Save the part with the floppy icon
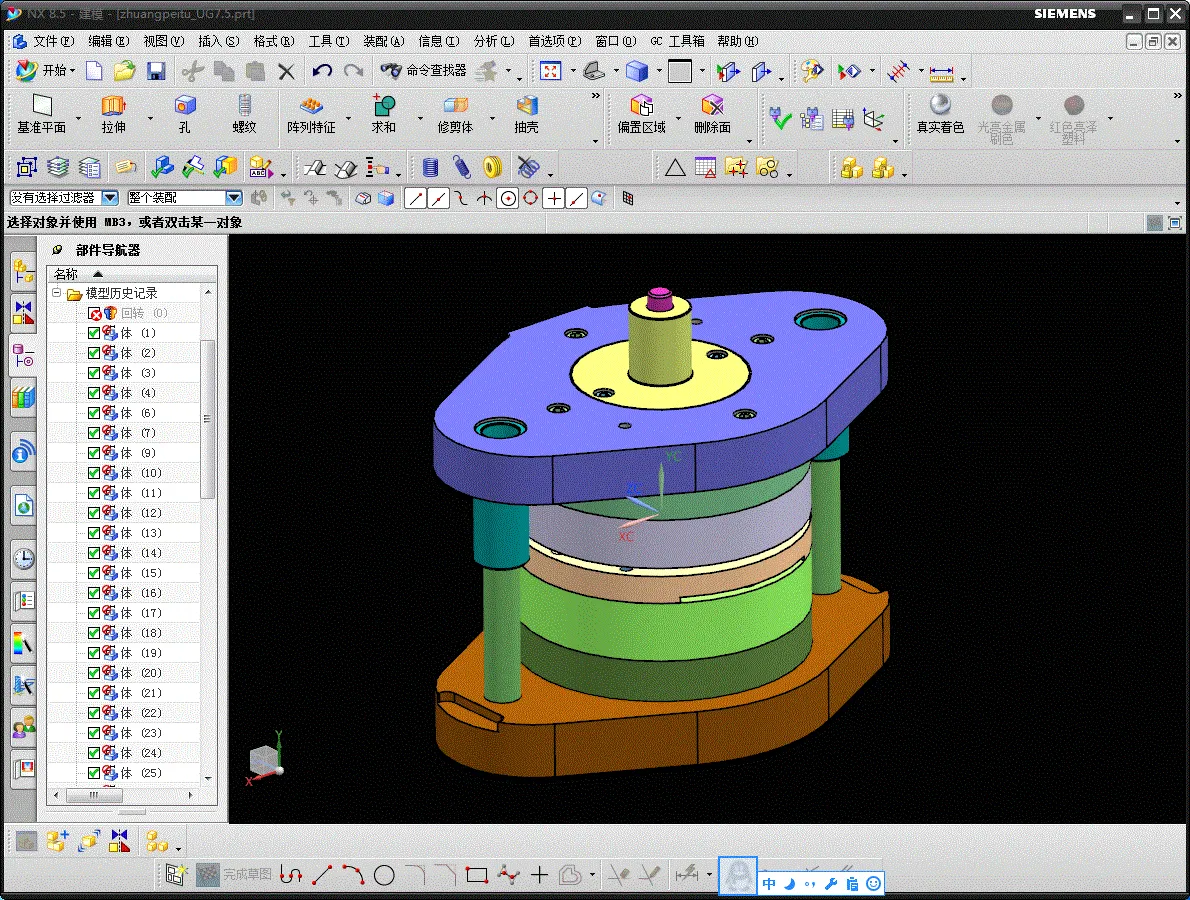Image resolution: width=1190 pixels, height=900 pixels. pos(156,71)
